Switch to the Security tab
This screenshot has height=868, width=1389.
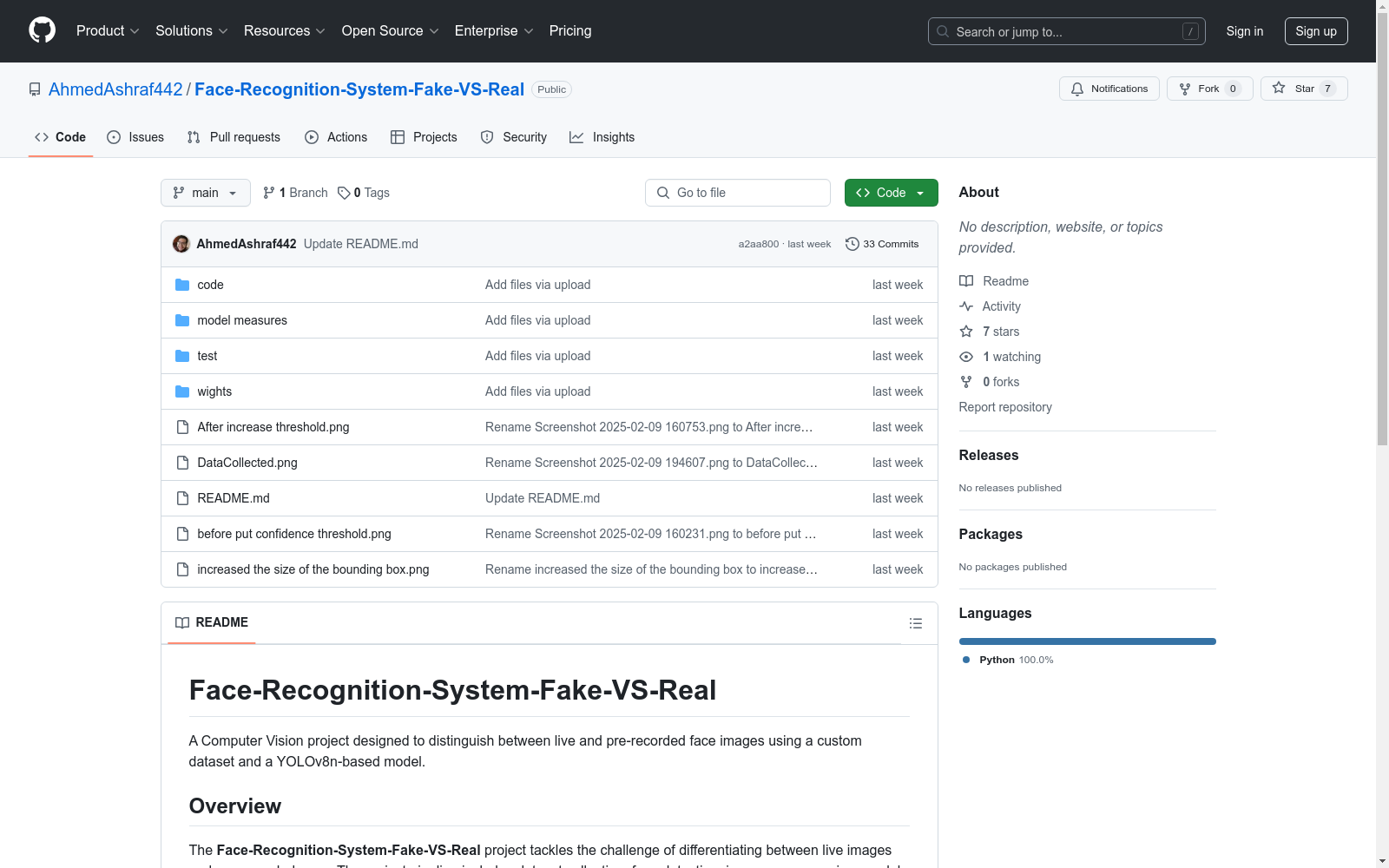click(x=514, y=137)
